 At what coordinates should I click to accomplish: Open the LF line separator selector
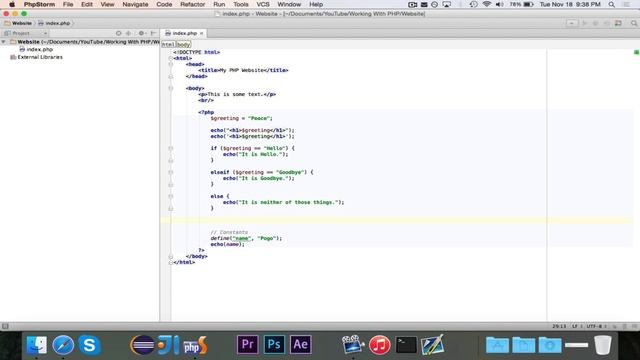[x=577, y=326]
